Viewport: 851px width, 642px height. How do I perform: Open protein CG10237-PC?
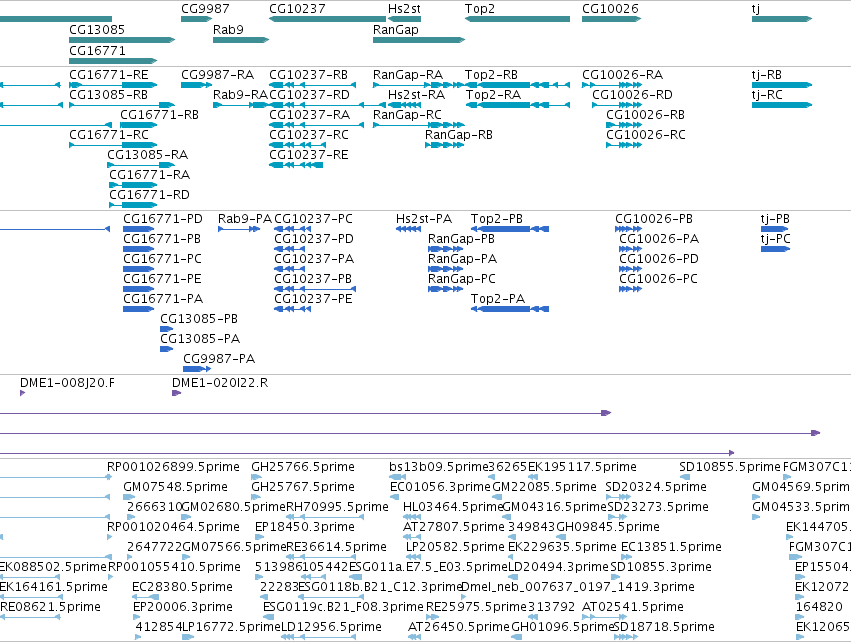pos(313,219)
